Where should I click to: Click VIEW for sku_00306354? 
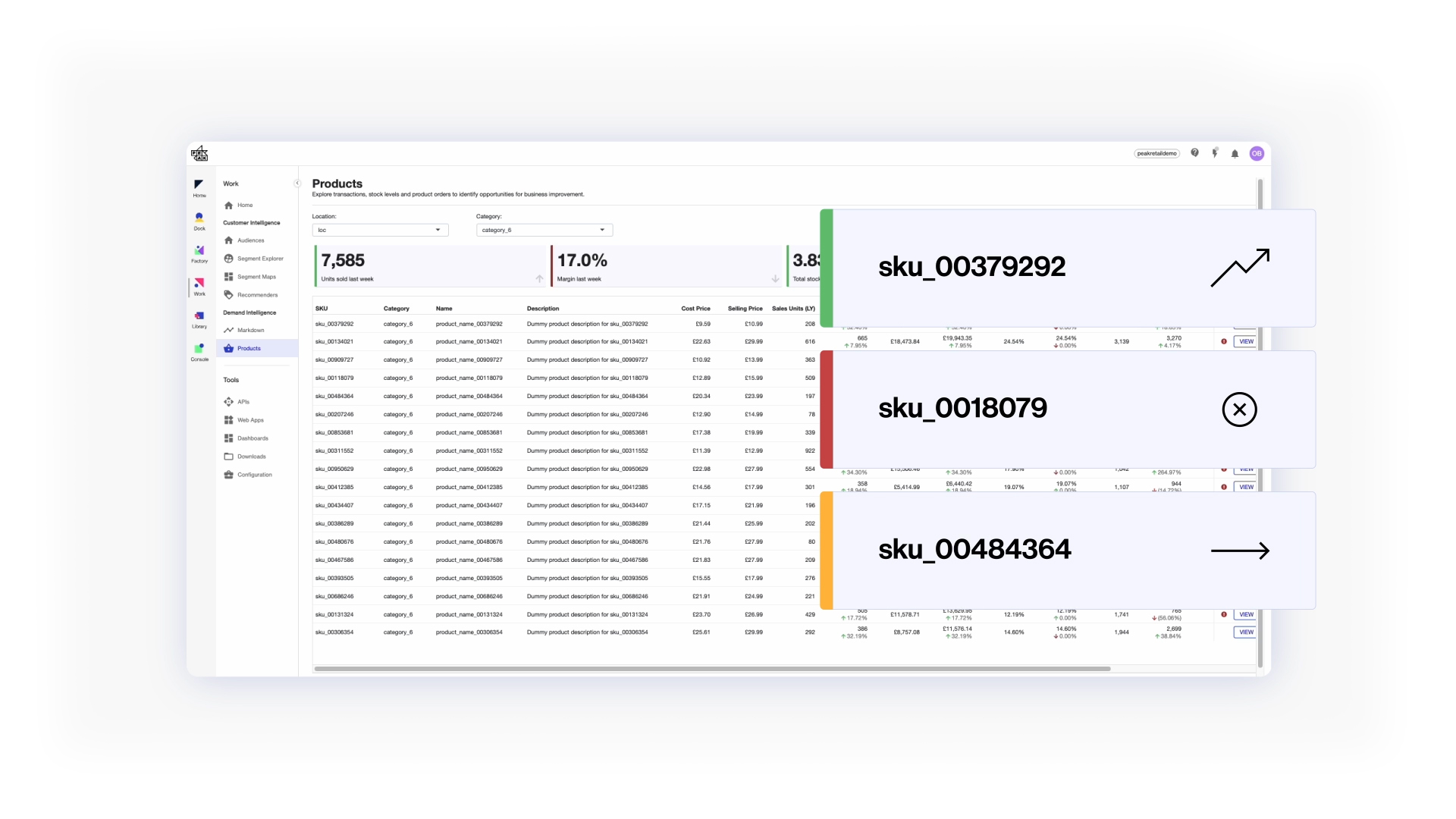(x=1245, y=632)
